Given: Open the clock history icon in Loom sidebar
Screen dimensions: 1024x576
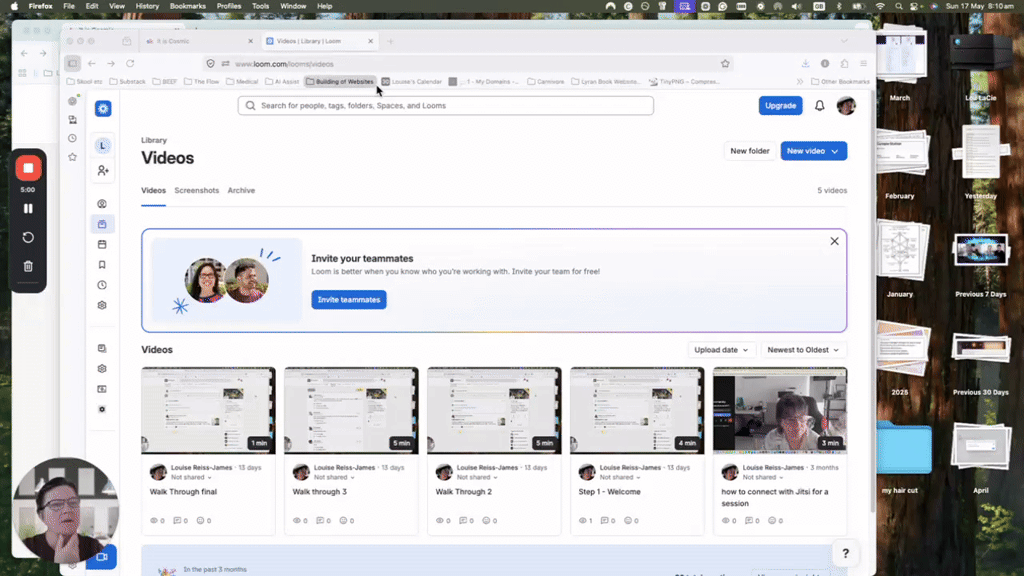Looking at the screenshot, I should (102, 285).
